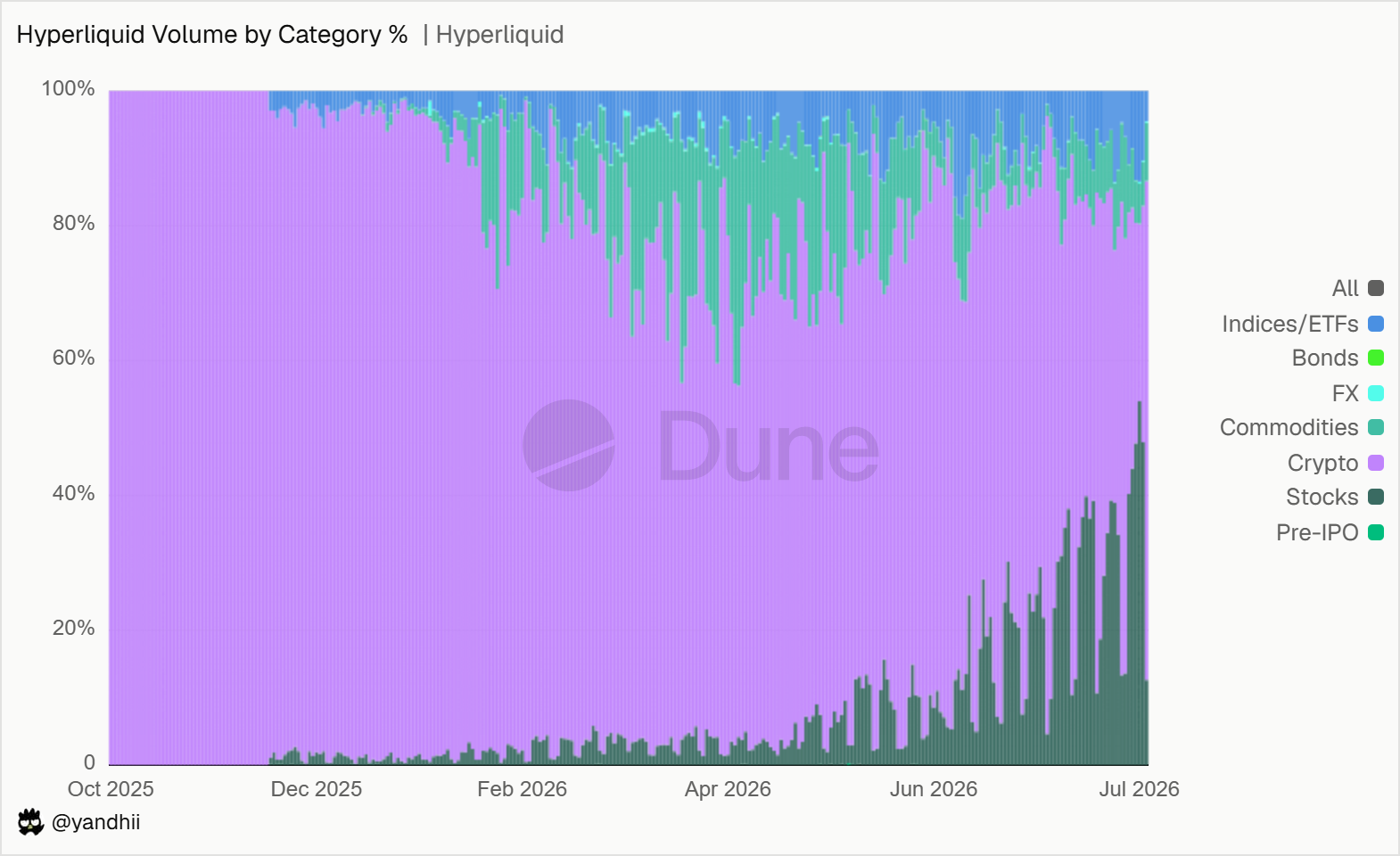Click the Jul 2026 x-axis label
This screenshot has height=856, width=1400.
[1139, 789]
